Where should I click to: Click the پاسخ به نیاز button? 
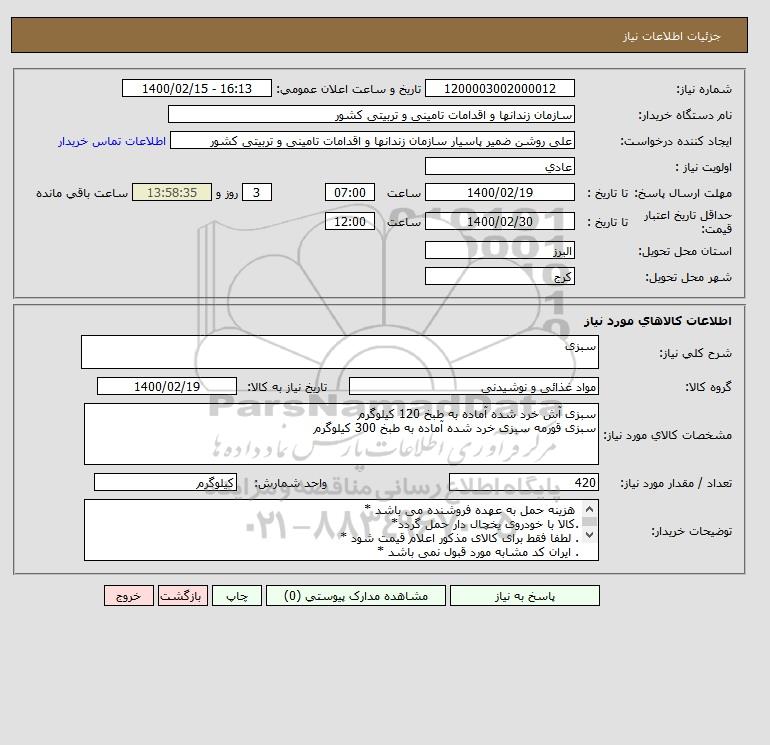tap(524, 596)
